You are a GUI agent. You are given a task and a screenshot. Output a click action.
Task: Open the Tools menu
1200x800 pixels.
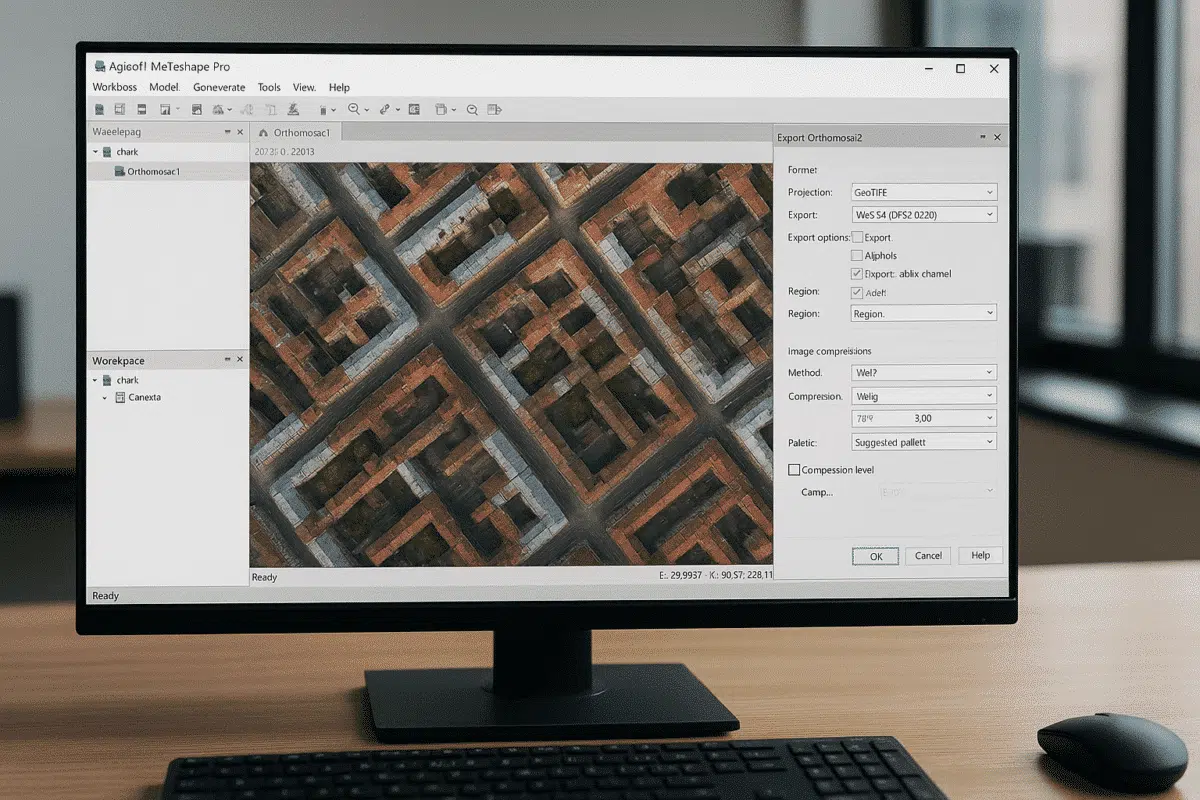click(268, 87)
